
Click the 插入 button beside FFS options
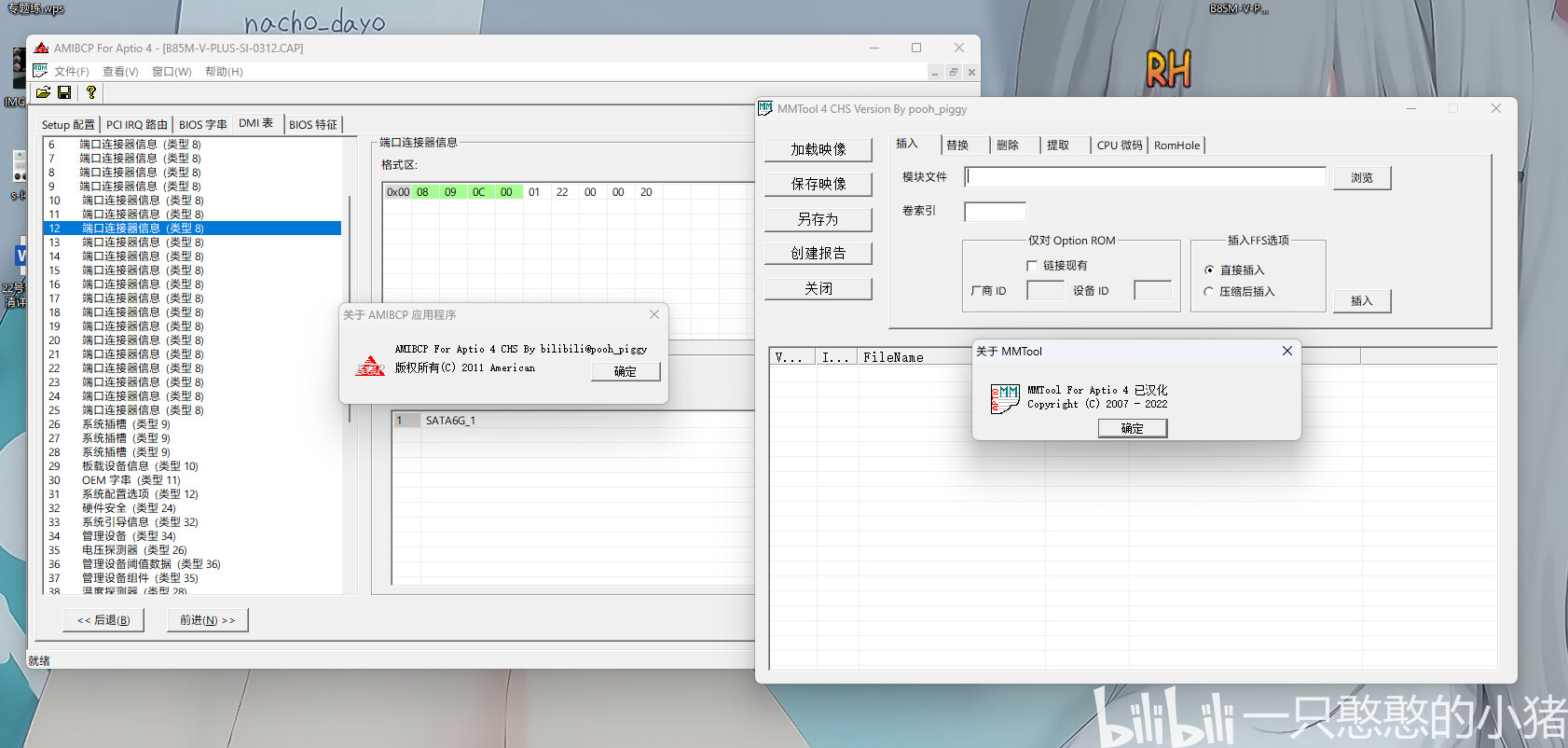click(x=1362, y=300)
